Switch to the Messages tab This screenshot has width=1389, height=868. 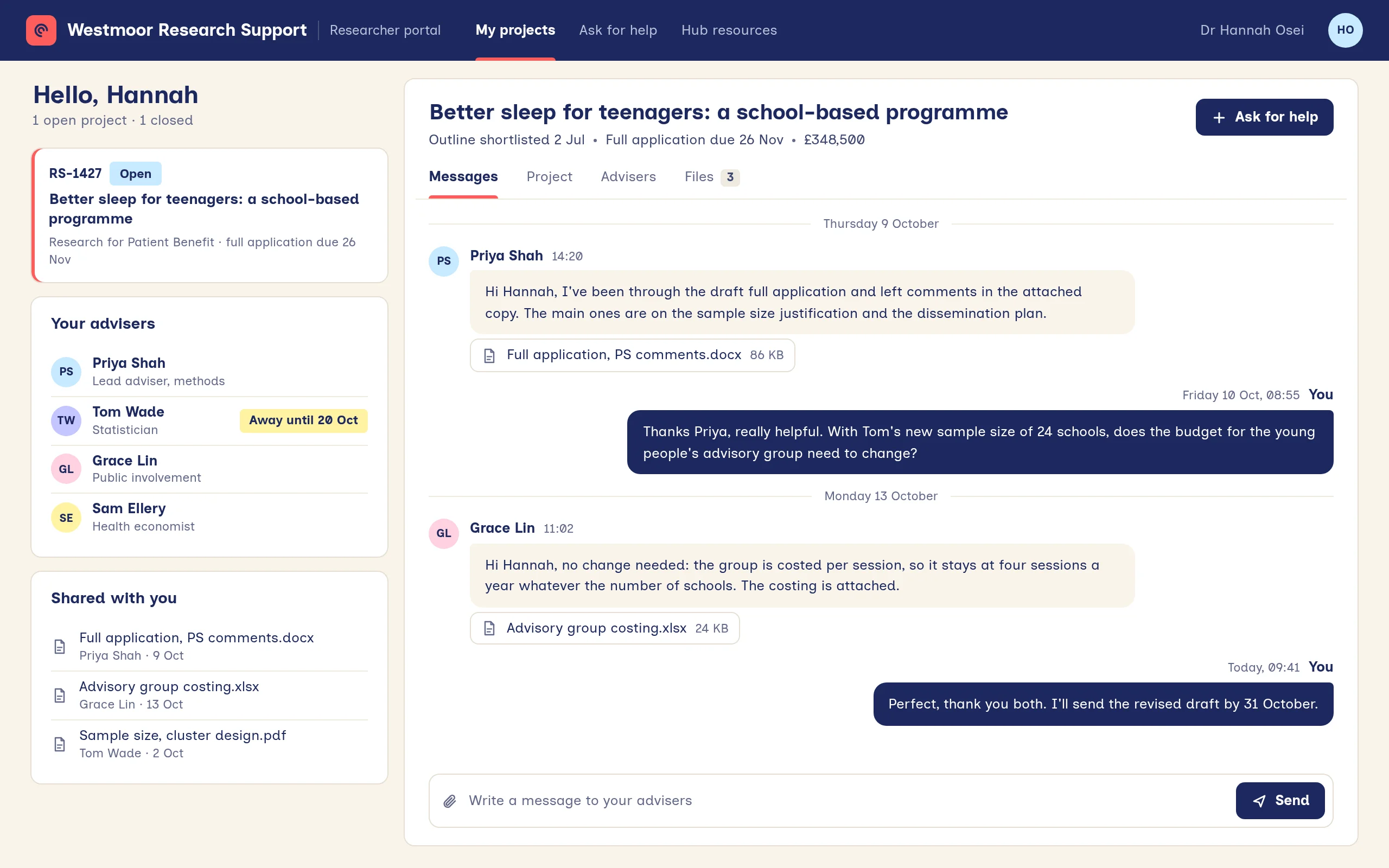click(463, 177)
